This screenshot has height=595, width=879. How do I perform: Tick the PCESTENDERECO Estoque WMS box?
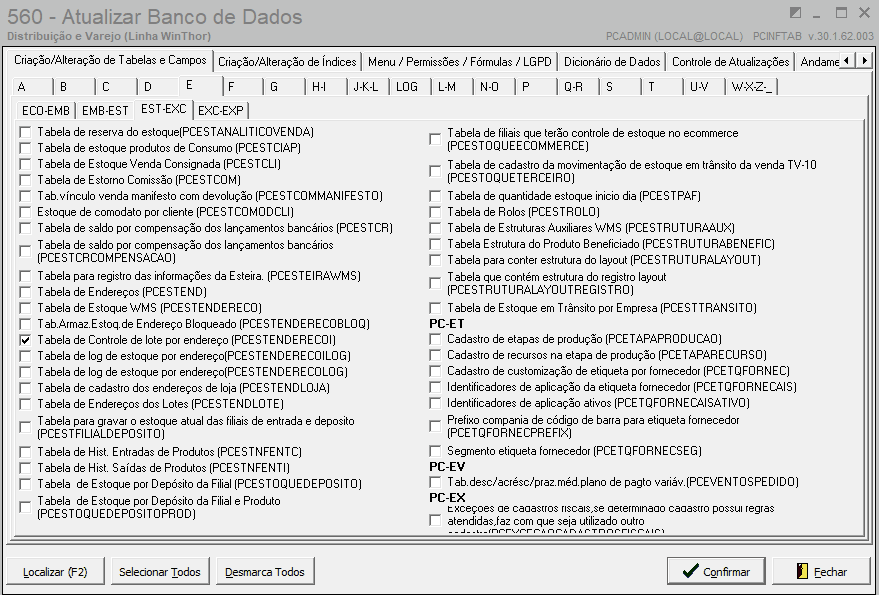tap(25, 308)
